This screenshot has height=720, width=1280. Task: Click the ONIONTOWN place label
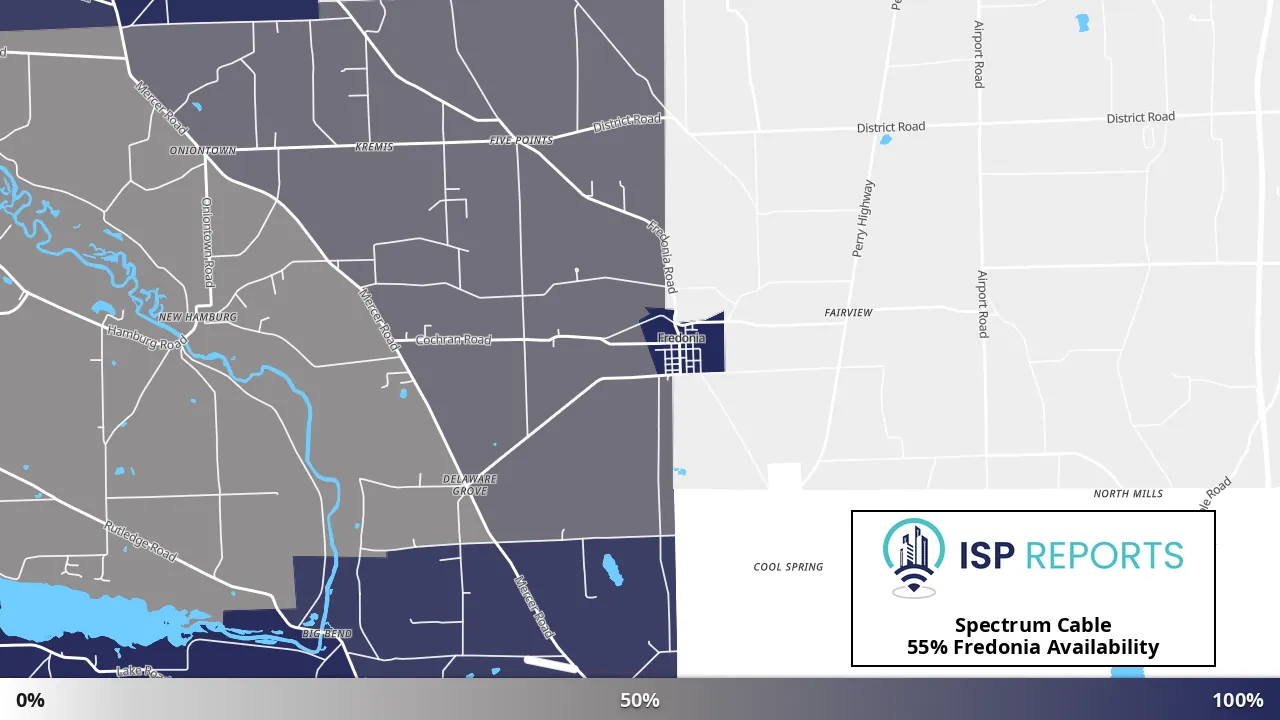pyautogui.click(x=203, y=151)
